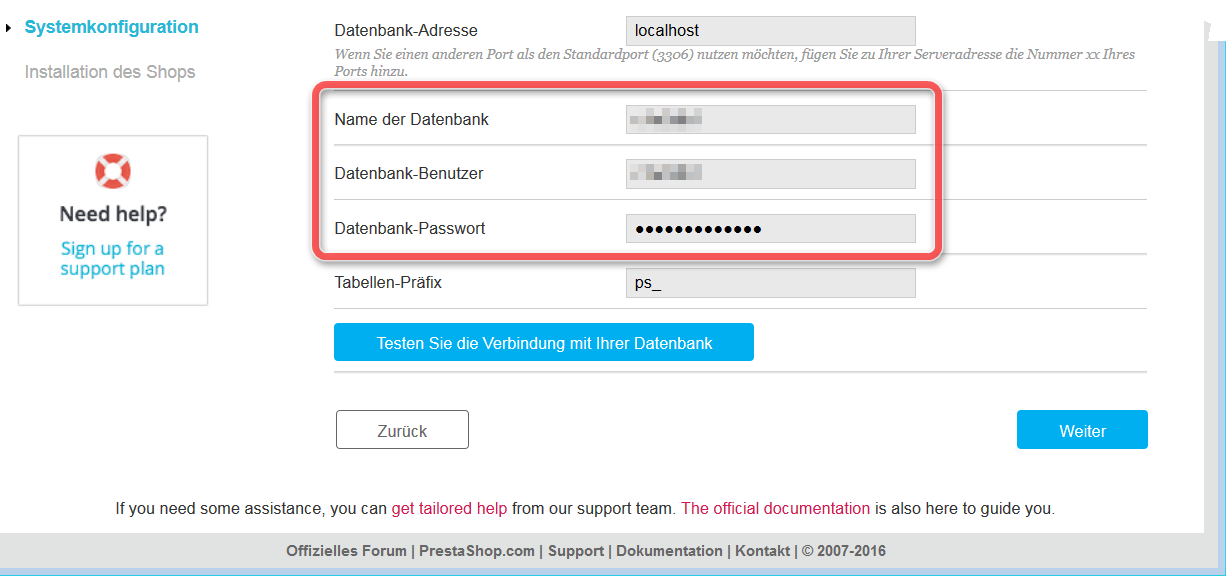Viewport: 1226px width, 576px height.
Task: Click the Name der Datenbank input field
Action: coord(770,119)
